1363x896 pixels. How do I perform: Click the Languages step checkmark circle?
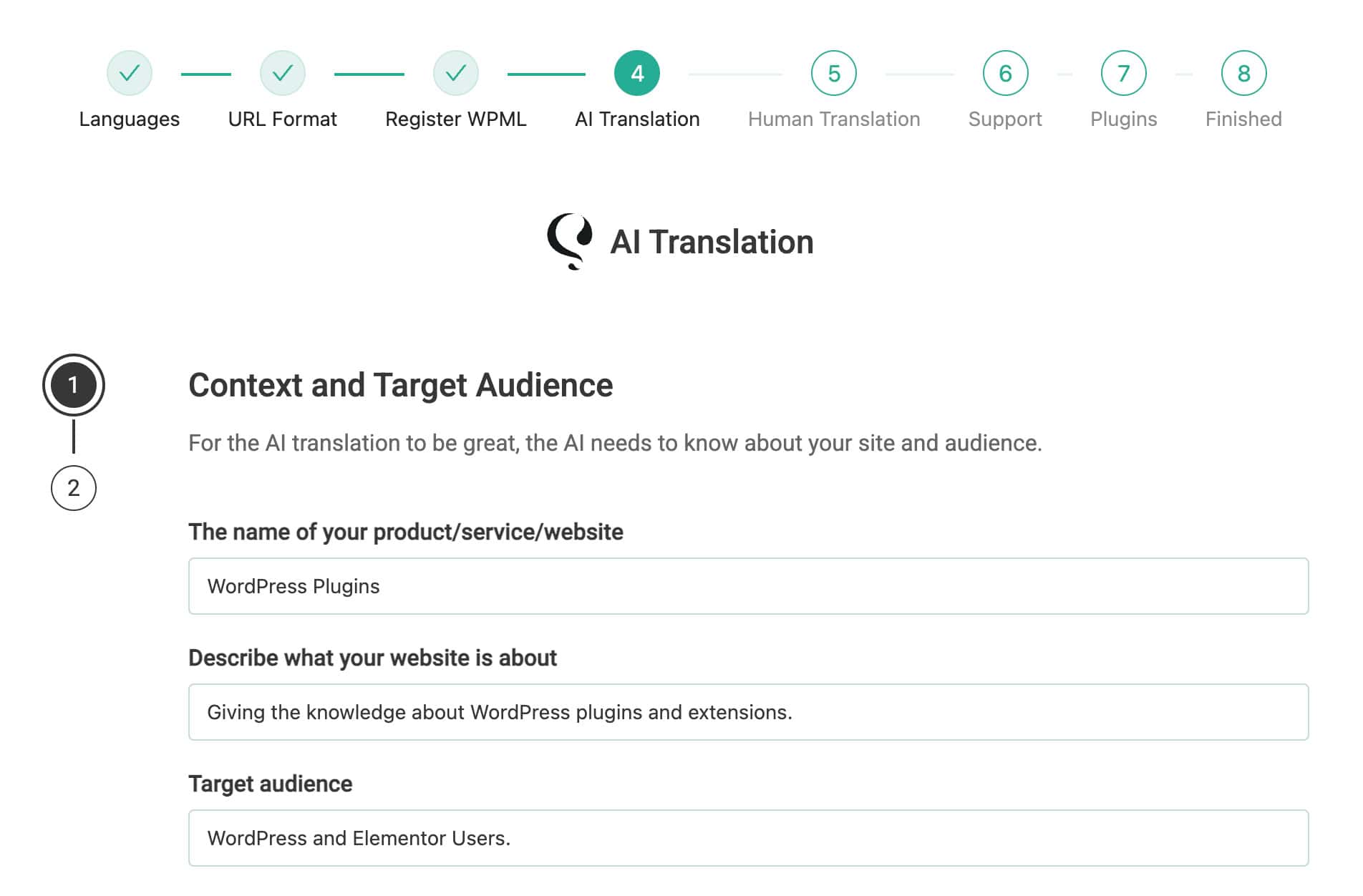130,73
